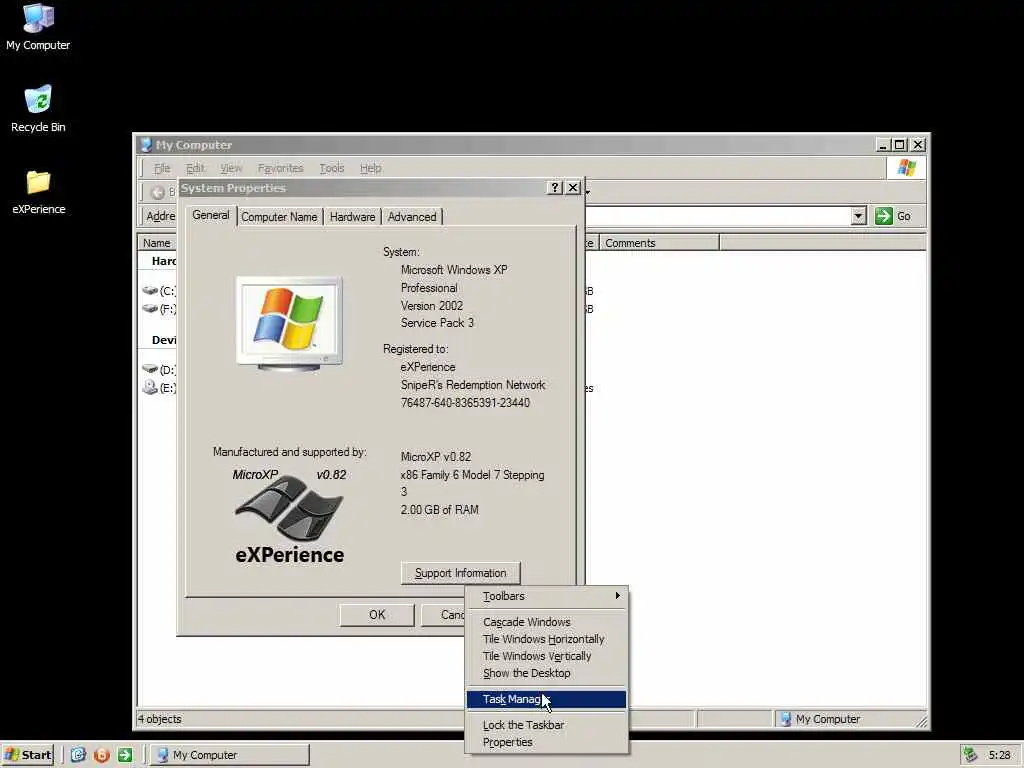Click the Start button
Image resolution: width=1024 pixels, height=768 pixels.
[x=27, y=755]
